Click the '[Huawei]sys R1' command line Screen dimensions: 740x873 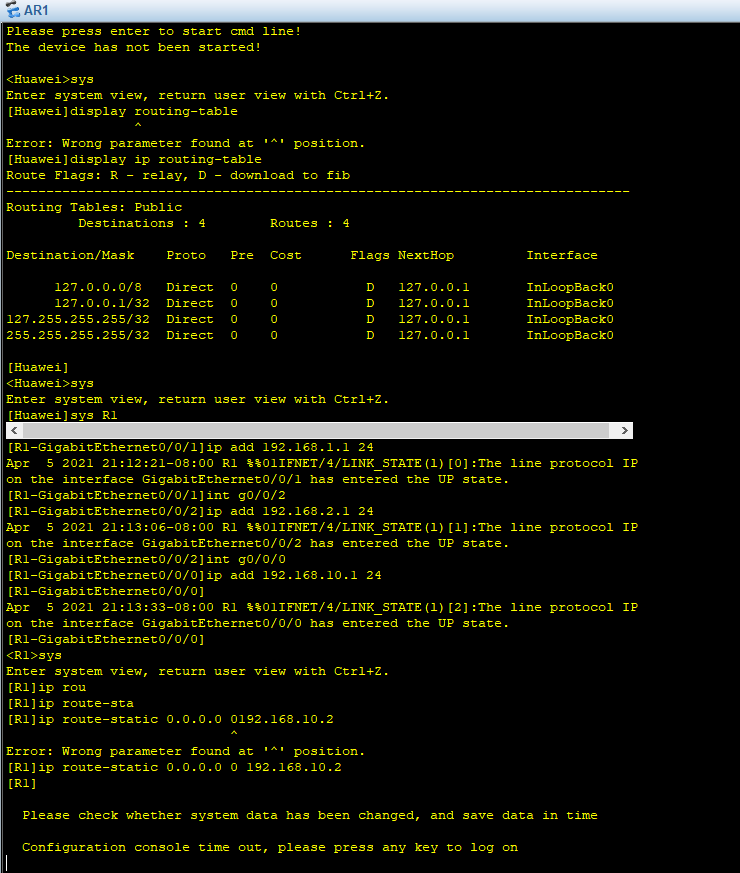click(x=62, y=415)
